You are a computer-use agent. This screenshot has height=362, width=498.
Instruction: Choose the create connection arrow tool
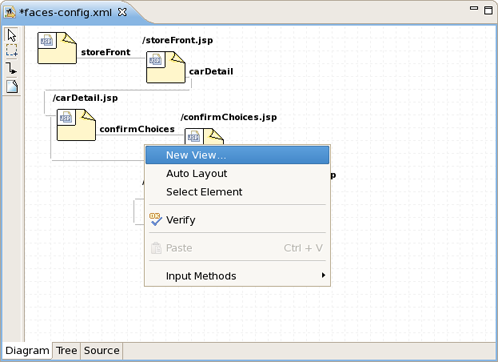click(12, 69)
